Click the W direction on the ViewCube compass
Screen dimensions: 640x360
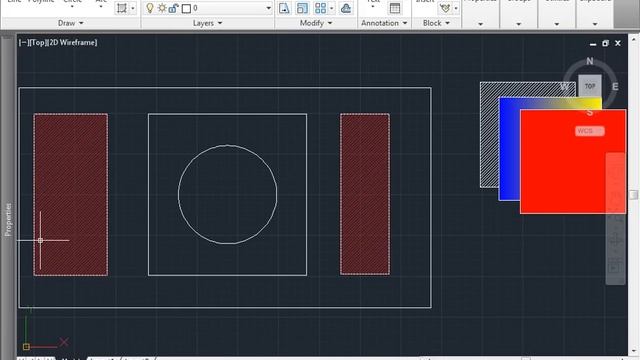click(564, 87)
